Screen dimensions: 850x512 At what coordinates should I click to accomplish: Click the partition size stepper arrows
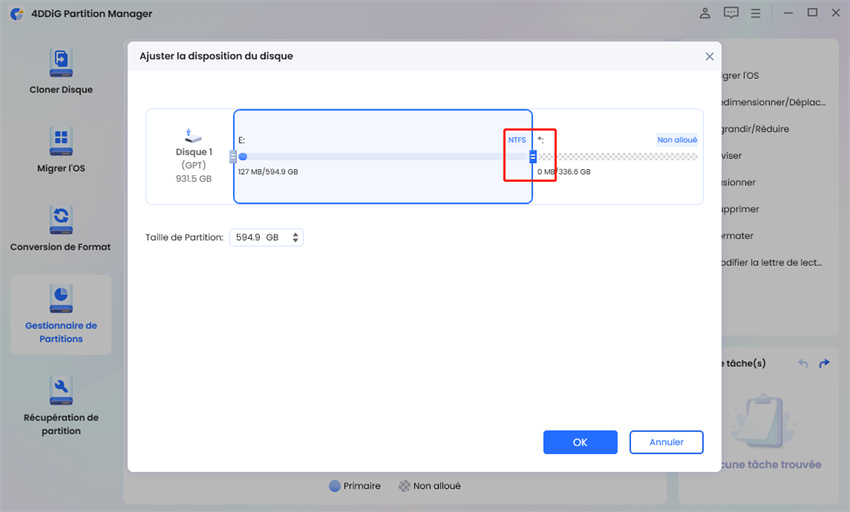coord(298,238)
